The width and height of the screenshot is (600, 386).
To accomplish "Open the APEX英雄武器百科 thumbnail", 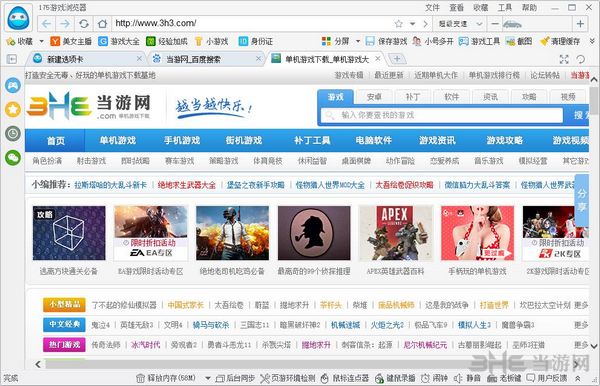I will tap(396, 233).
